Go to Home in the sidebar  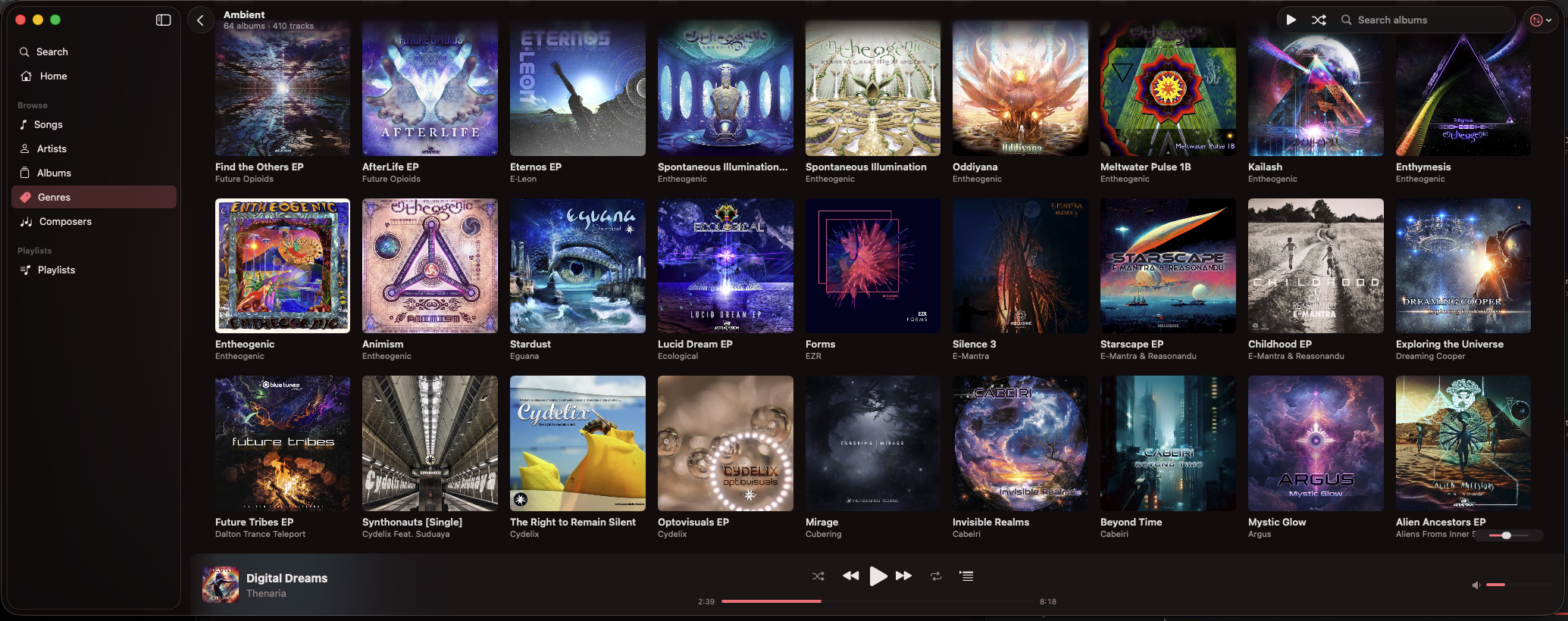coord(94,76)
